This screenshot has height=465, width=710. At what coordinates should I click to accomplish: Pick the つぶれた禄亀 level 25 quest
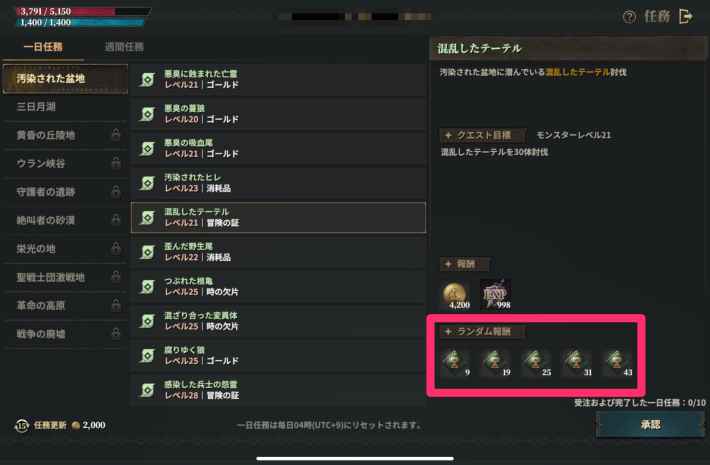(x=278, y=287)
